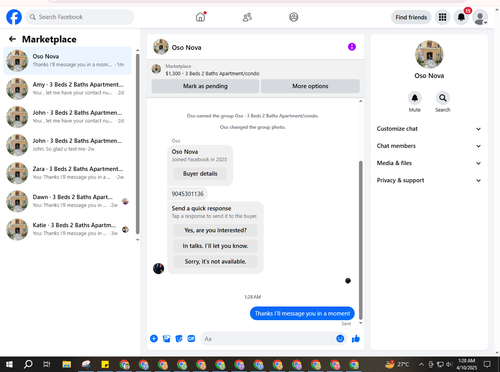Open the emoji picker in message box
Image resolution: width=500 pixels, height=372 pixels.
(340, 339)
